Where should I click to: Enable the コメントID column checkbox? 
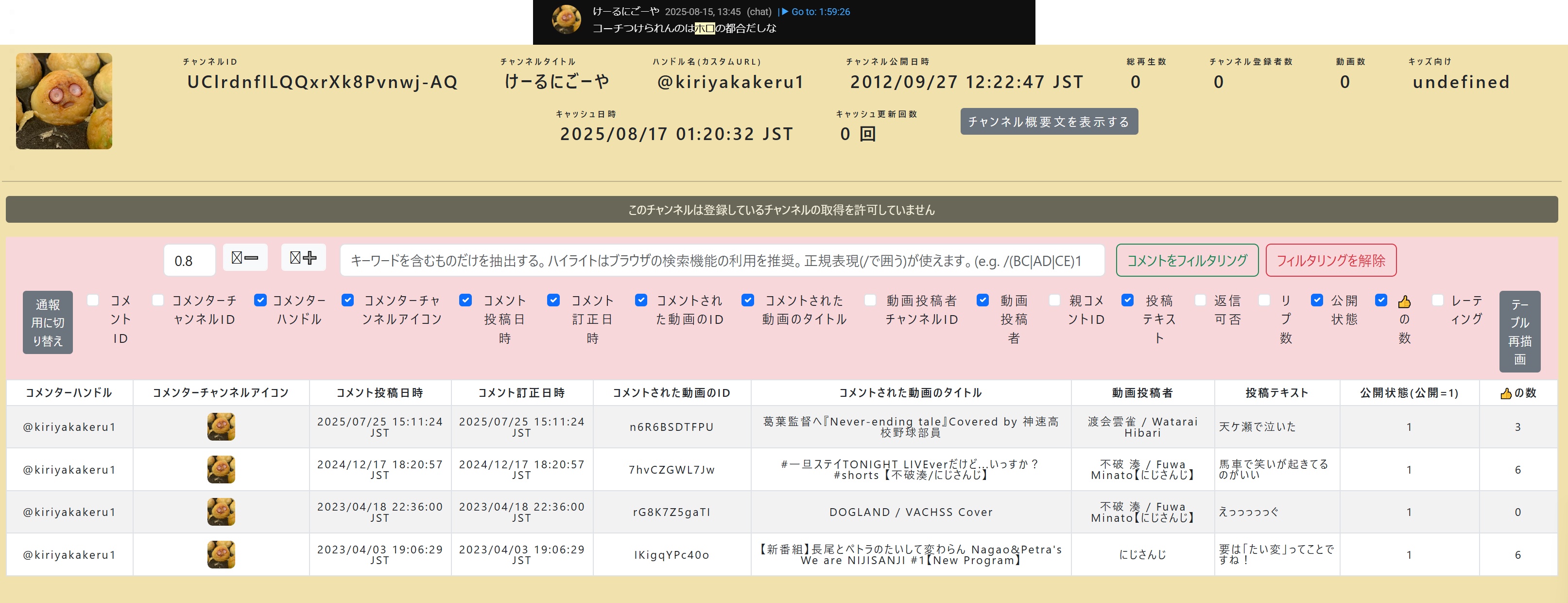coord(93,300)
